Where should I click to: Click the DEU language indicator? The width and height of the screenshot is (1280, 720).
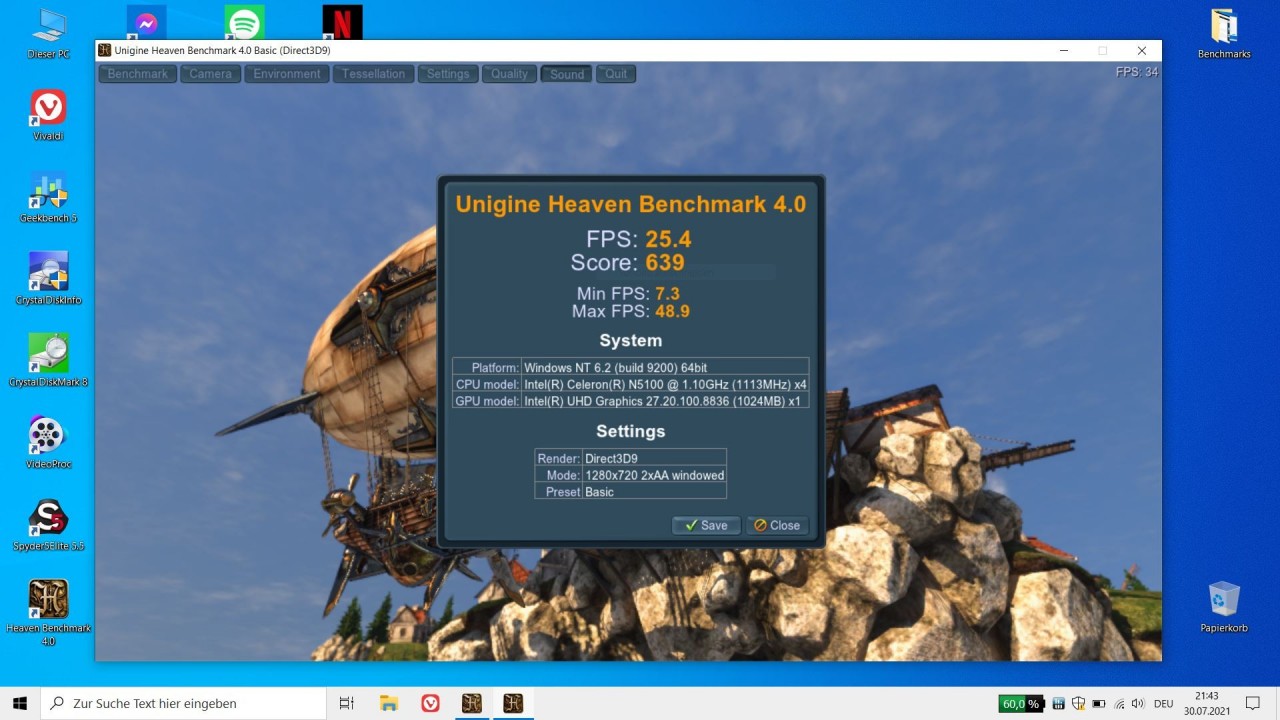(x=1163, y=704)
